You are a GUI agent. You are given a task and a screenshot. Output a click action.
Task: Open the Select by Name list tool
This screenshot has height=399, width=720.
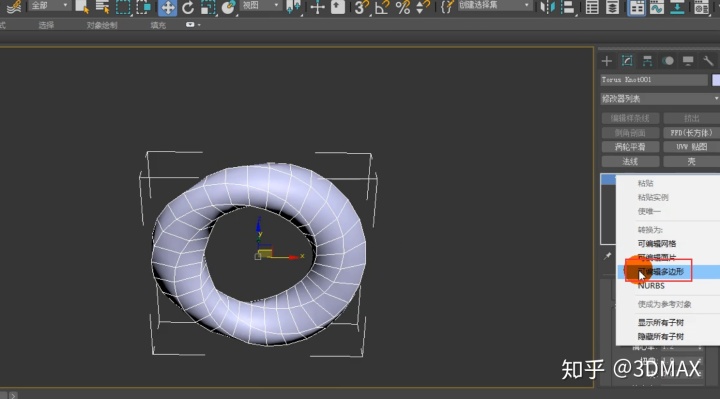102,6
